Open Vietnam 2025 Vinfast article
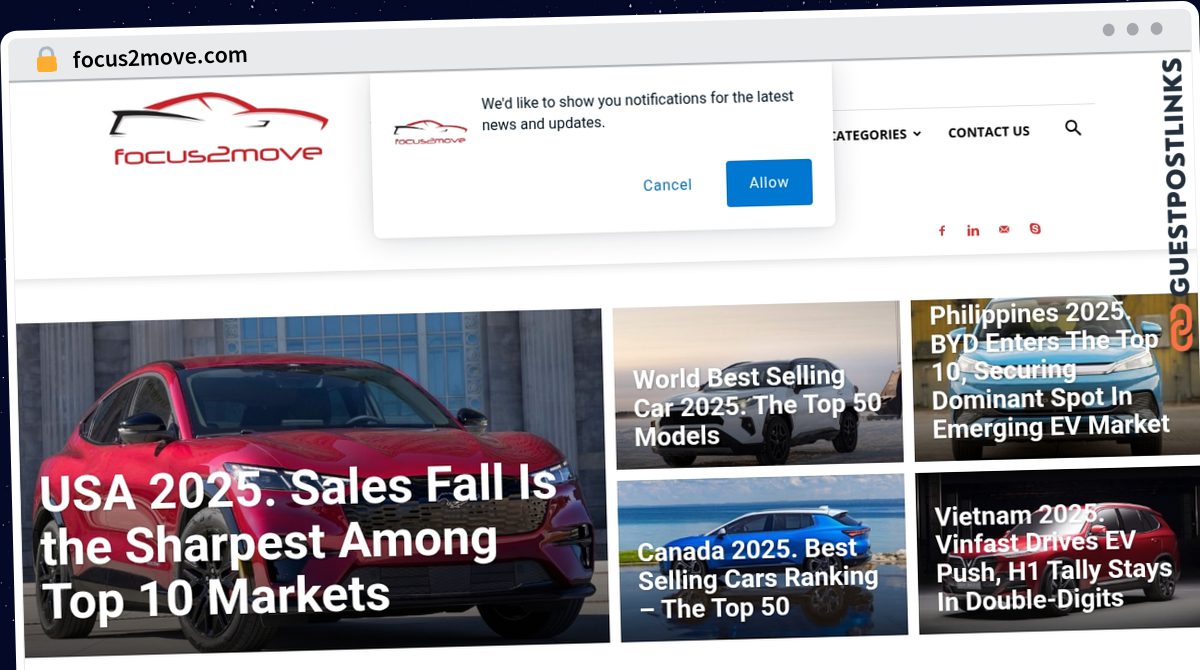The width and height of the screenshot is (1200, 670). 1052,557
